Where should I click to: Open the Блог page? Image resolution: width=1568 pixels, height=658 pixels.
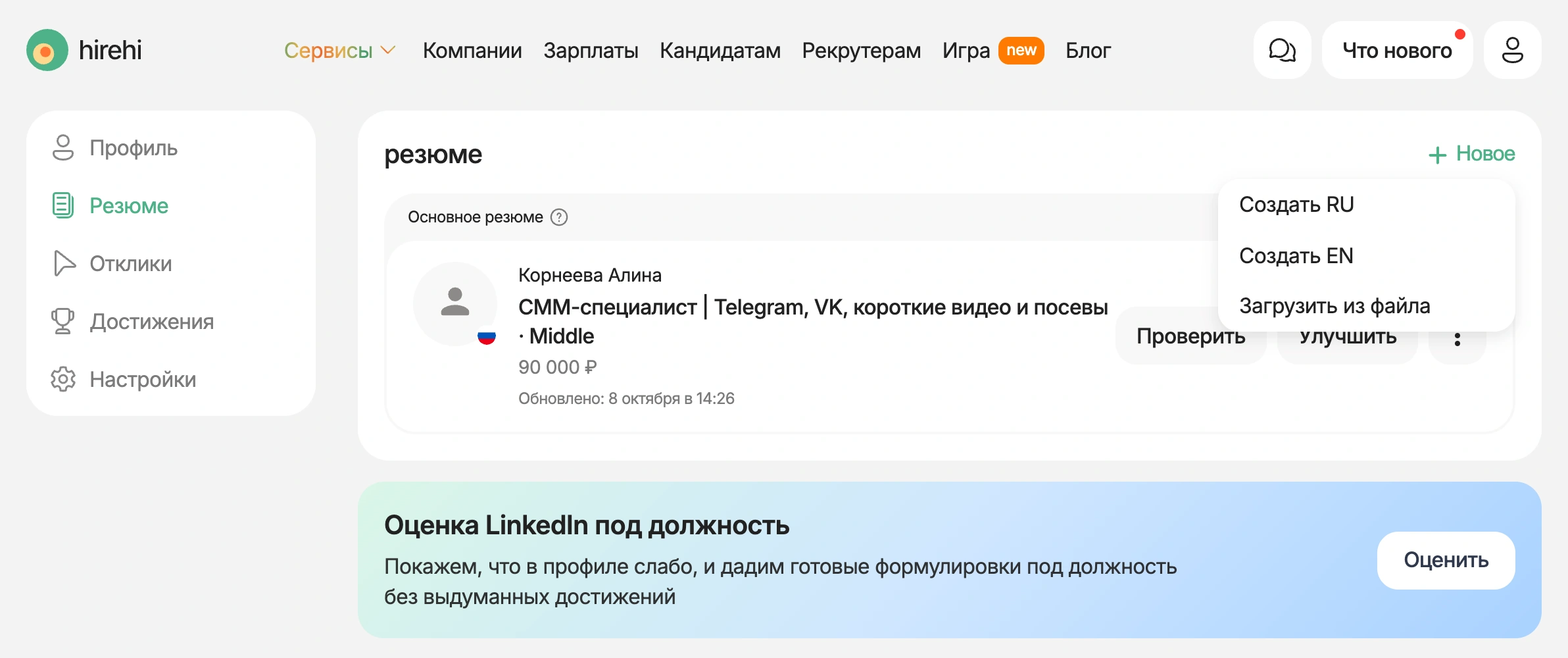[x=1089, y=51]
